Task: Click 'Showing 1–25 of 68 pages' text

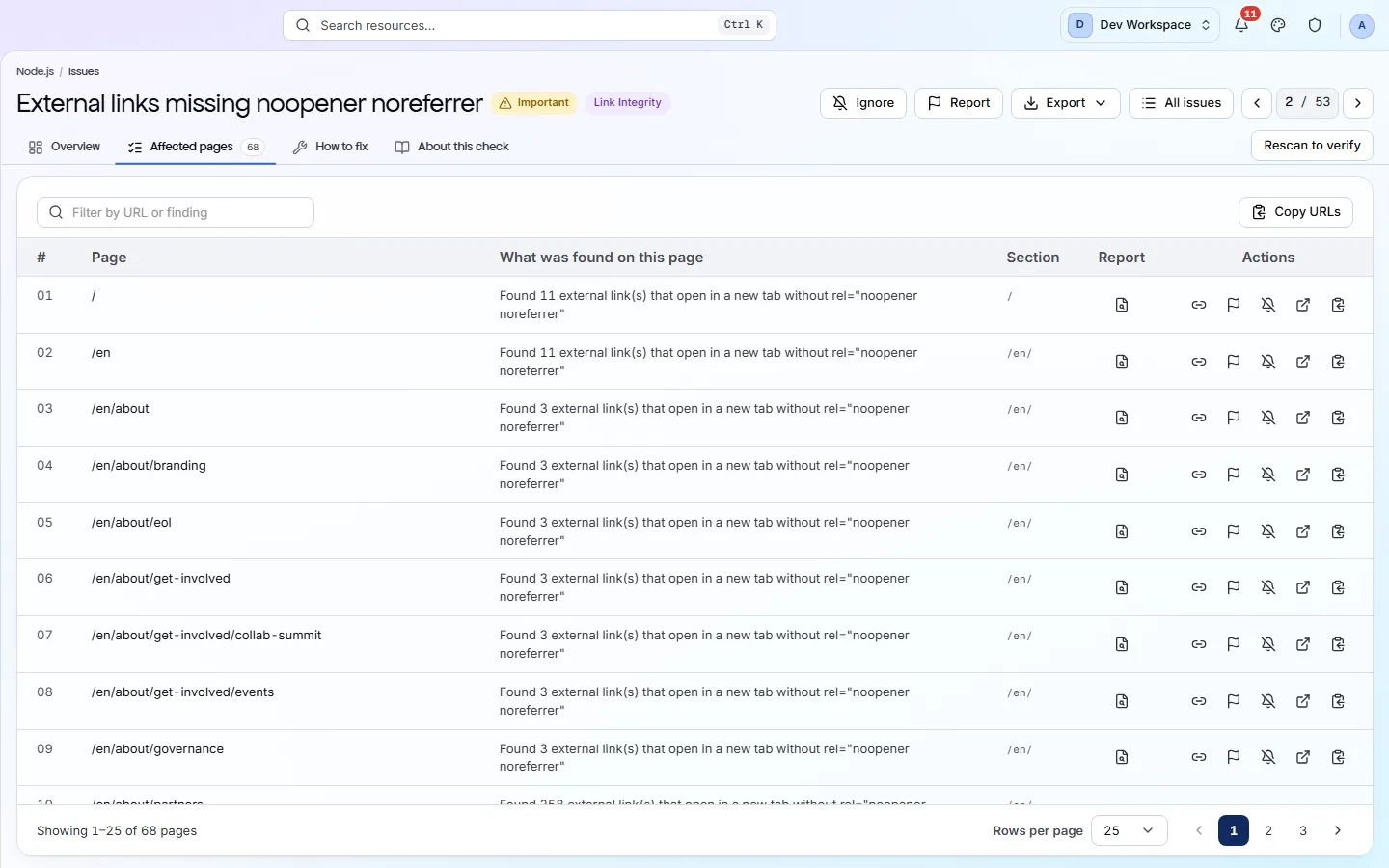Action: click(x=117, y=830)
